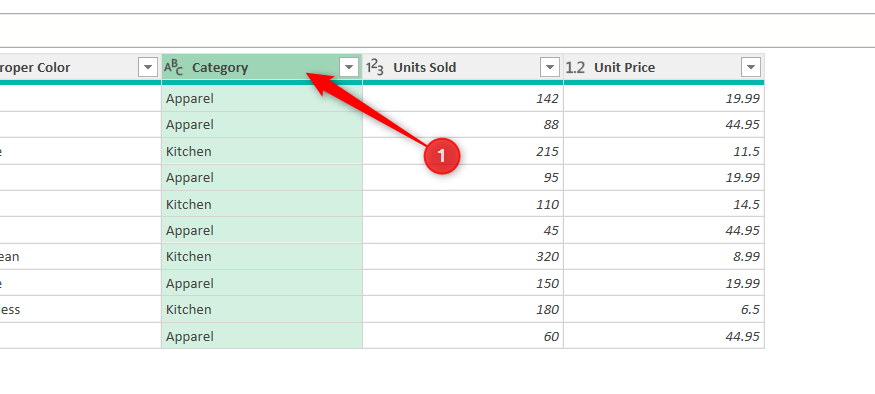
Task: Click the Units Sold cell showing 150
Action: click(x=463, y=283)
